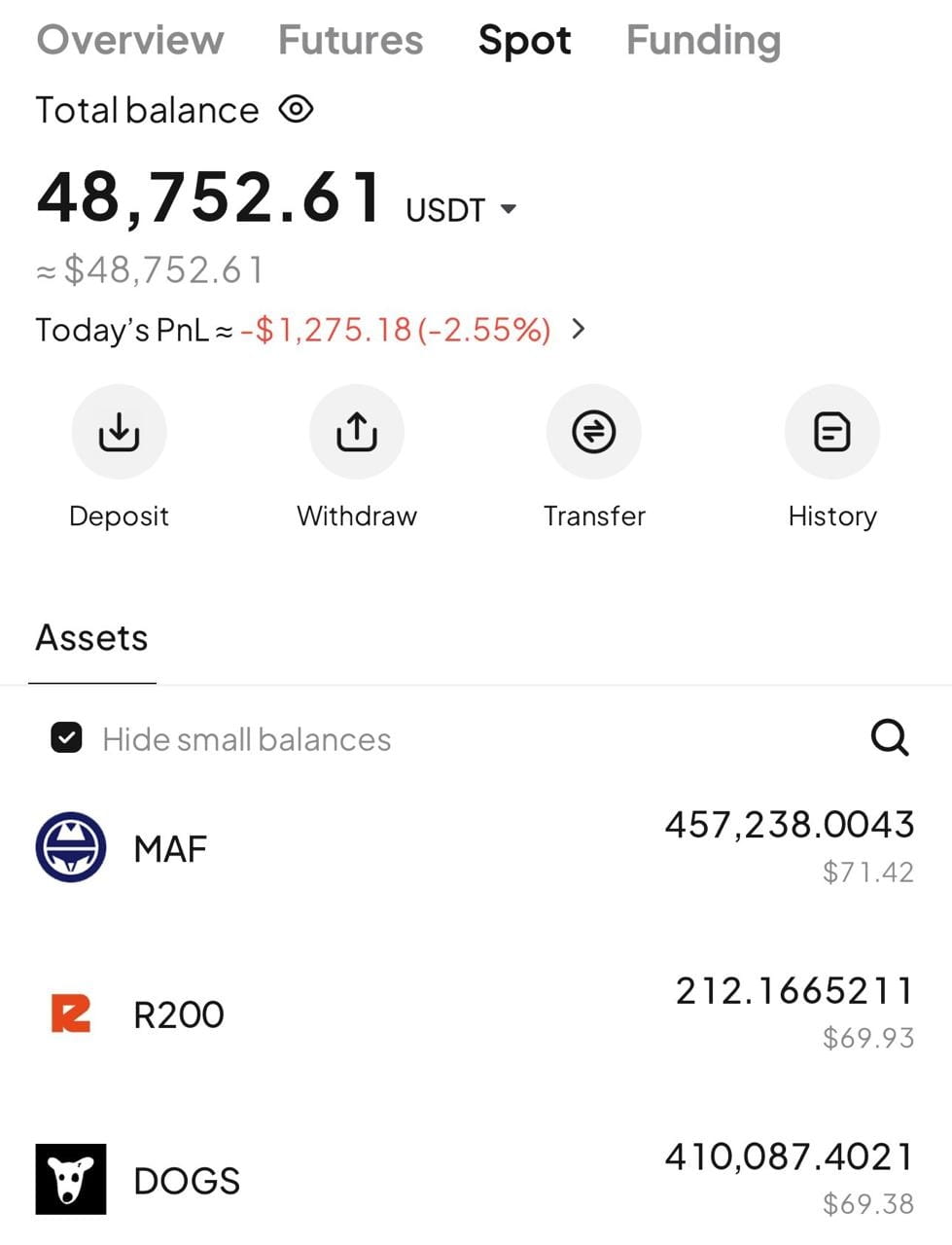Open USDT currency dropdown arrow
952x1245 pixels.
(x=508, y=209)
